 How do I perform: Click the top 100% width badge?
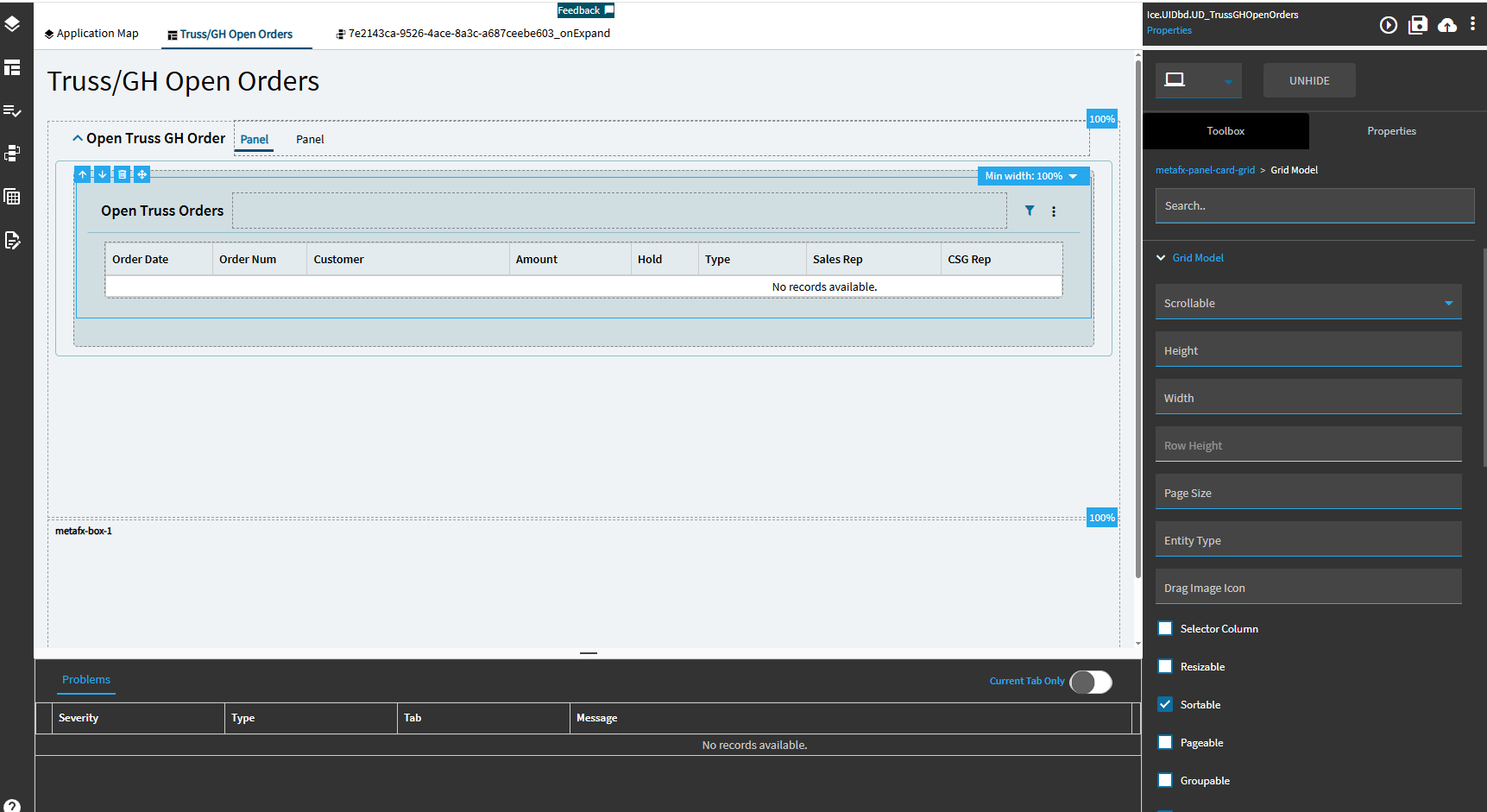1102,119
